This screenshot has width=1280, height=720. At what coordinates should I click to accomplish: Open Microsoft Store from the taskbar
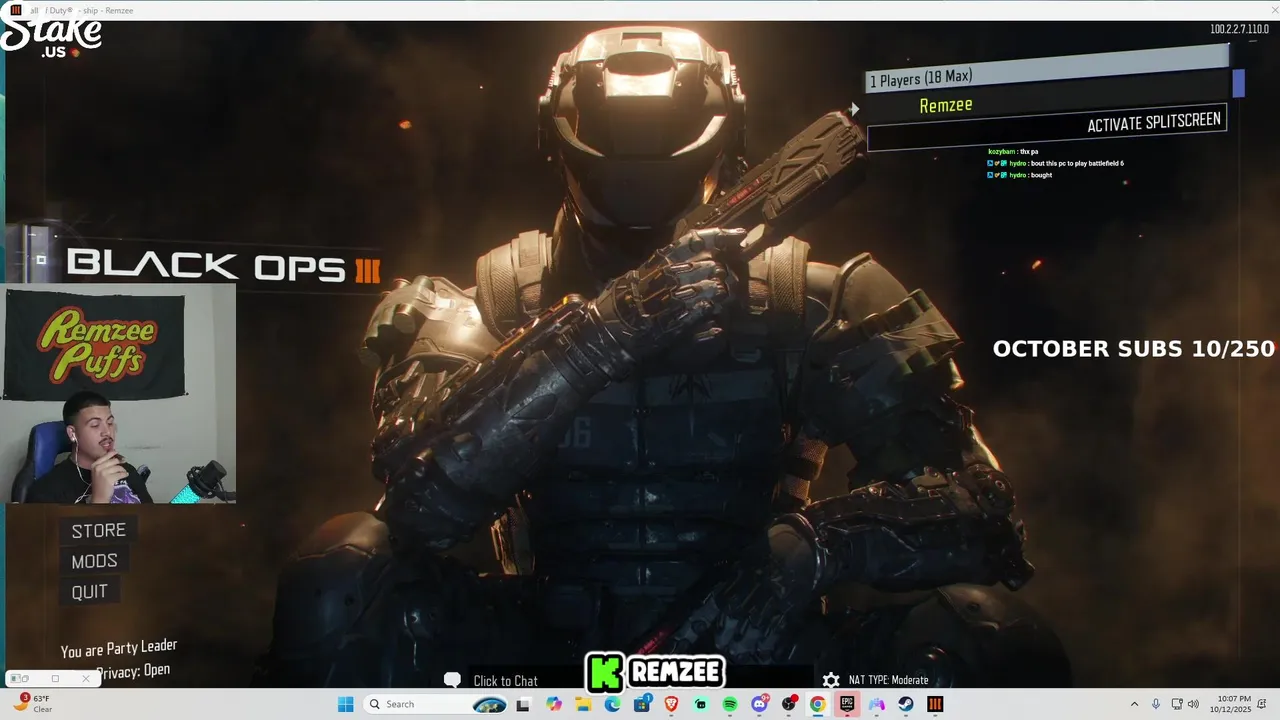point(642,704)
